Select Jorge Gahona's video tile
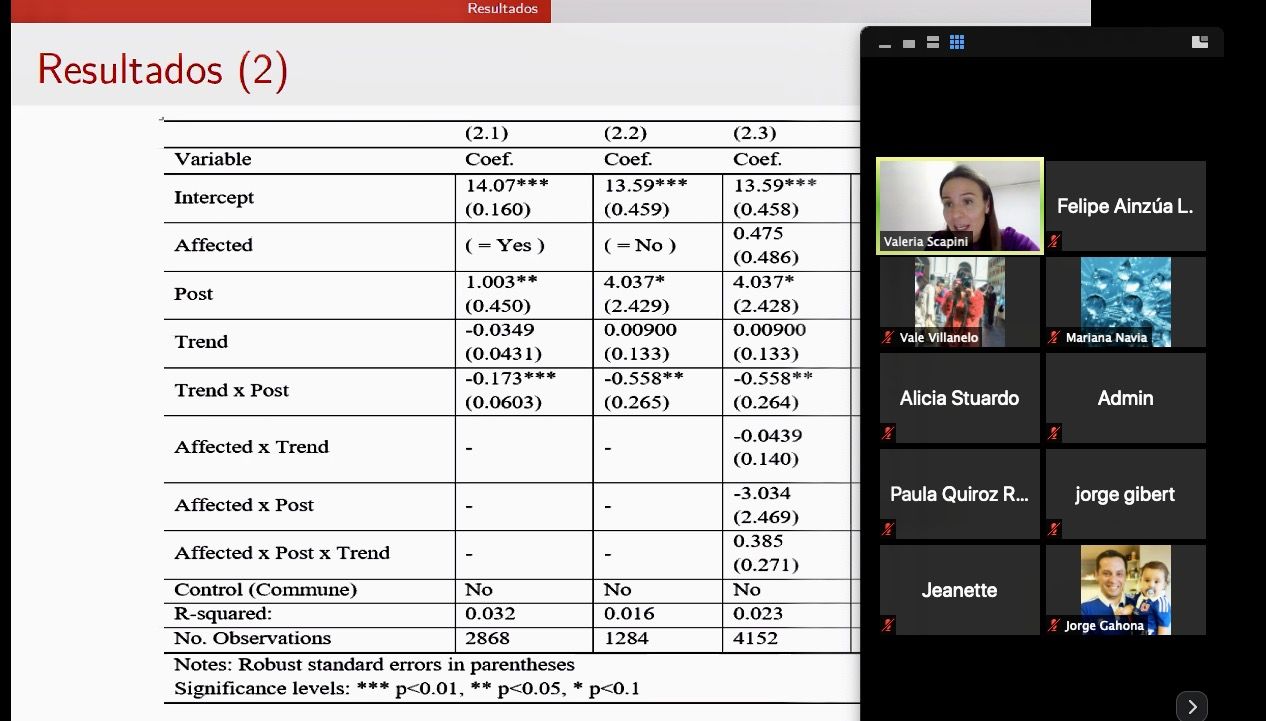This screenshot has height=721, width=1266. coord(1125,589)
